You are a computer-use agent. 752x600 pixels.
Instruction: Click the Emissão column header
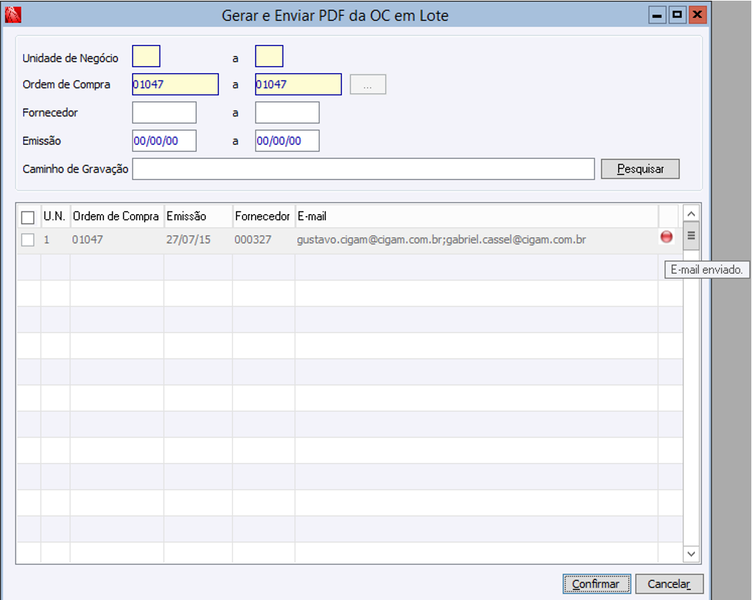[x=198, y=216]
